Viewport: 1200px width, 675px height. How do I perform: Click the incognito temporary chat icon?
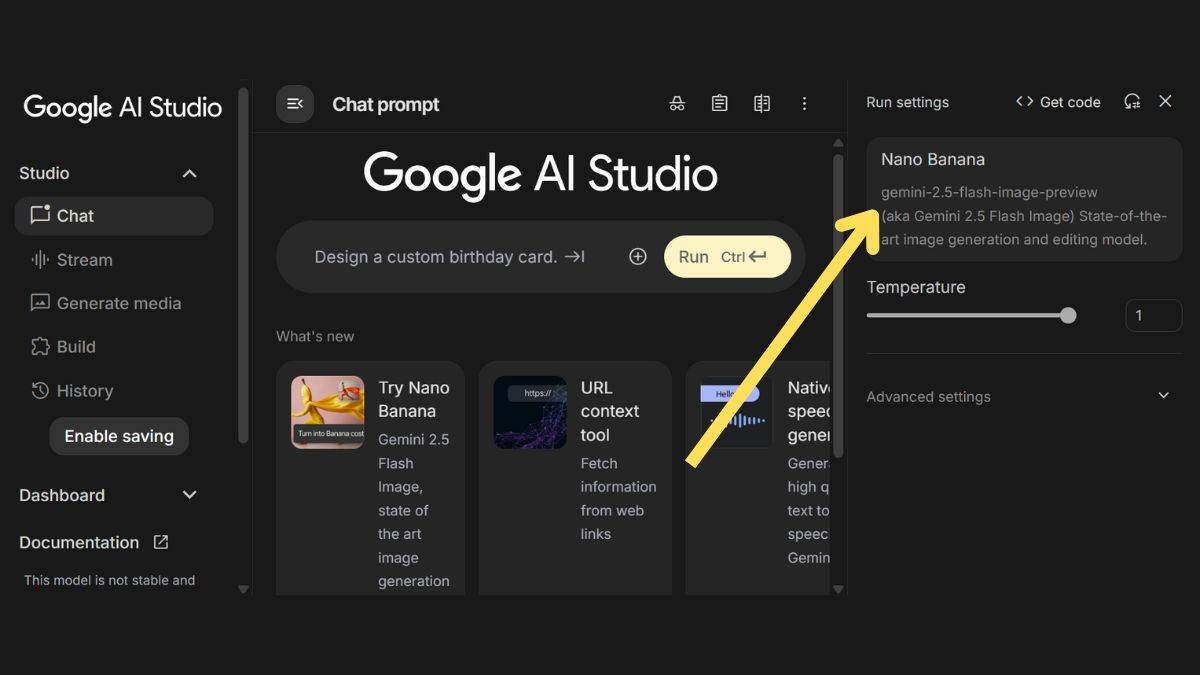pyautogui.click(x=677, y=104)
